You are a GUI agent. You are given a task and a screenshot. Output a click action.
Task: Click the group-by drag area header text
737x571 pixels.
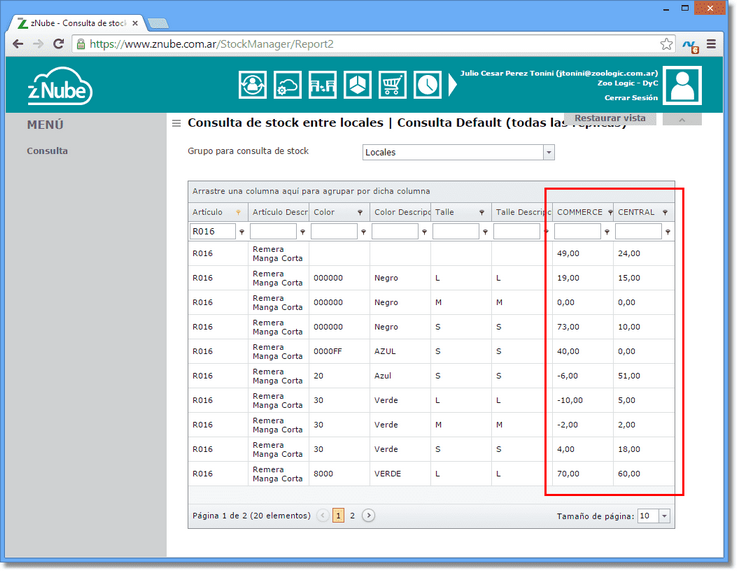[311, 191]
